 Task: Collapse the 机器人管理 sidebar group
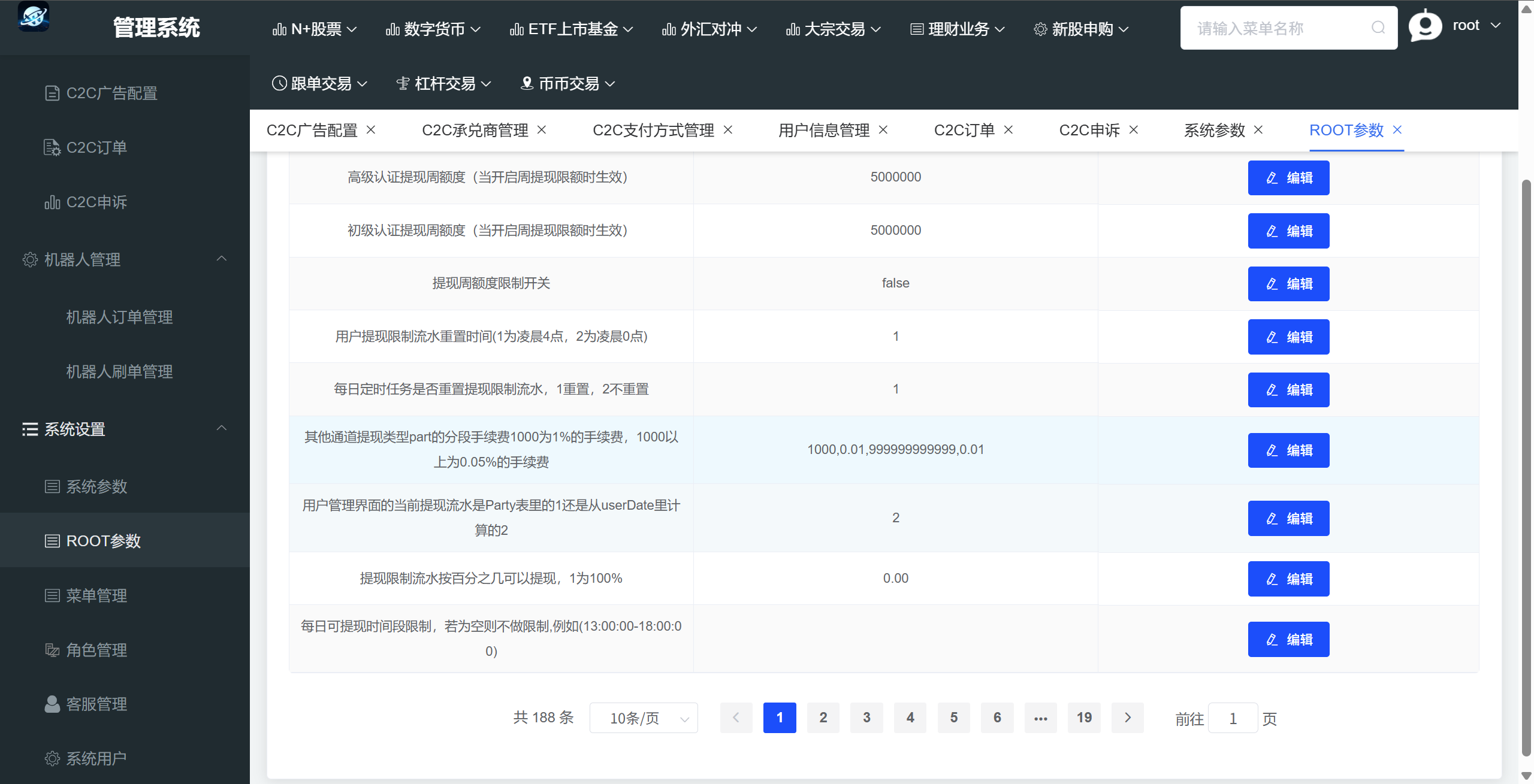pyautogui.click(x=221, y=259)
